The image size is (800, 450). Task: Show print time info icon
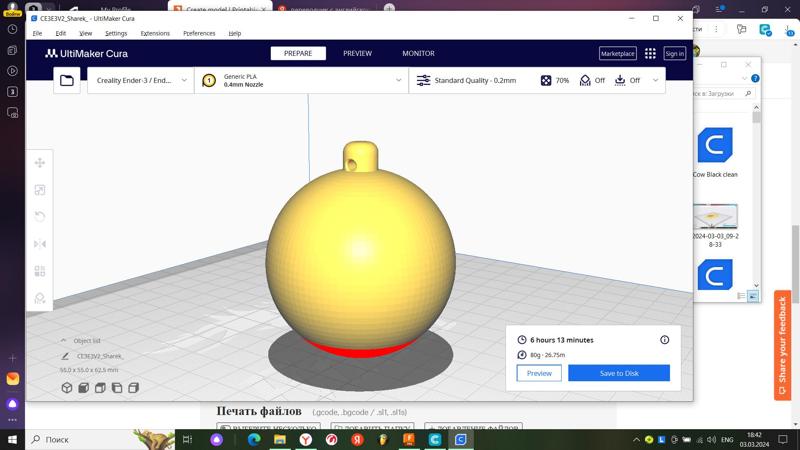664,340
